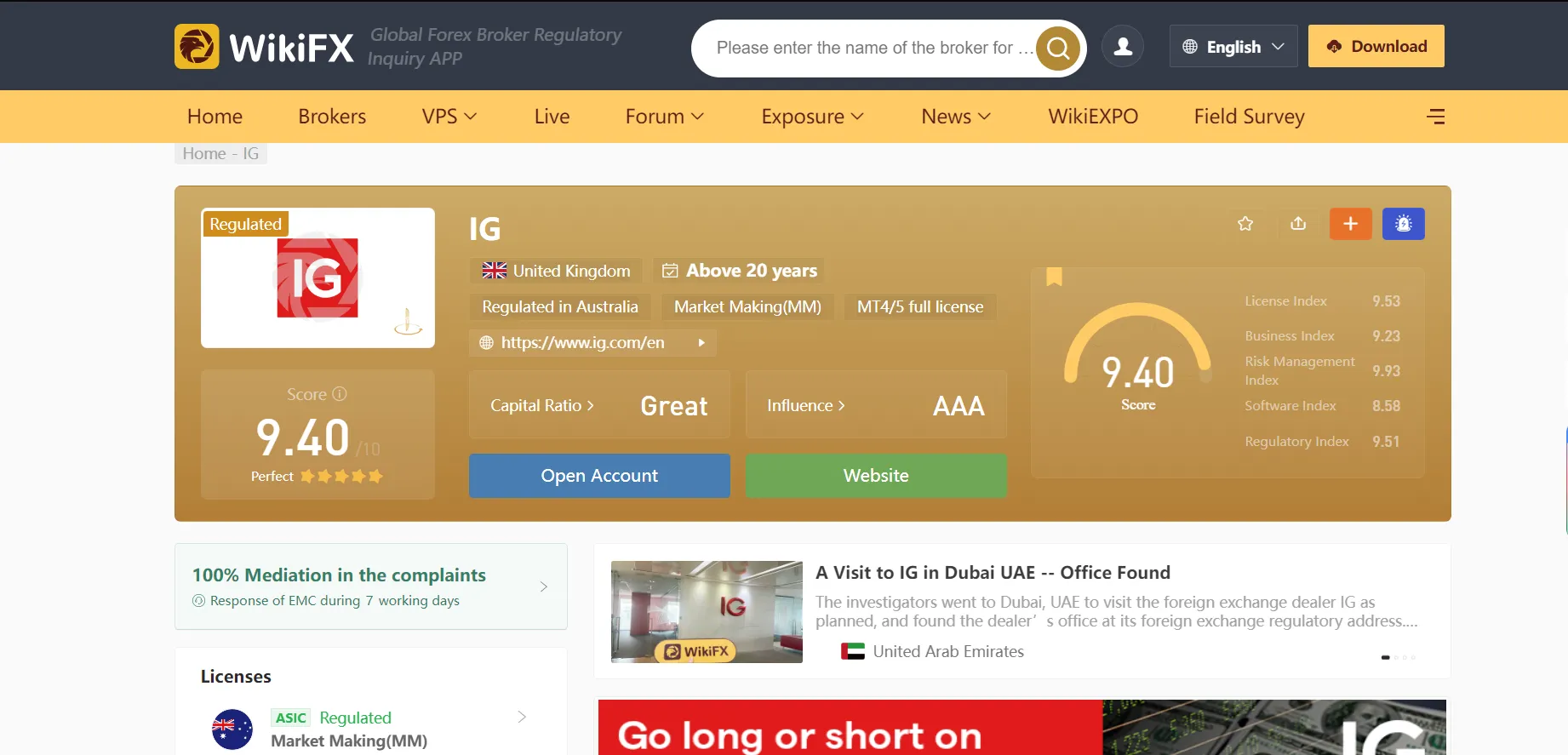The width and height of the screenshot is (1568, 755).
Task: Click the calendar icon beside Above 20 years
Action: [x=671, y=271]
